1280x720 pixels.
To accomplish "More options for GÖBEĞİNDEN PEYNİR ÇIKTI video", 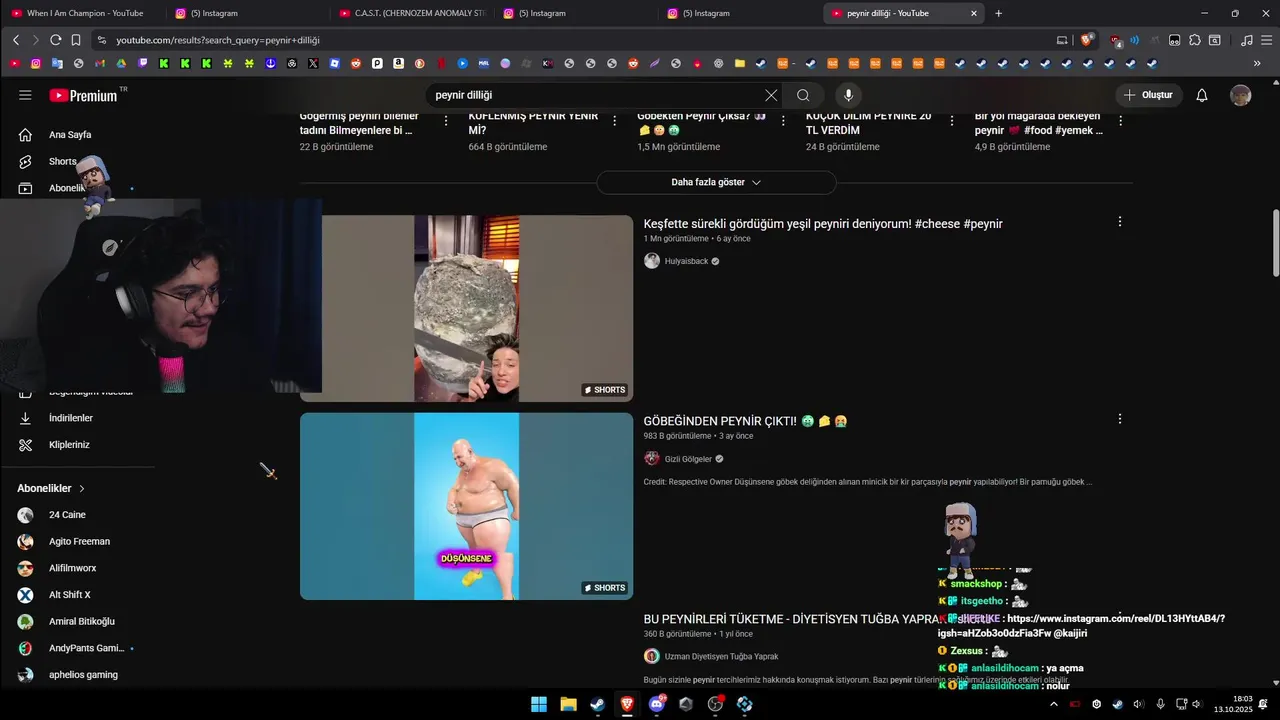I will [x=1119, y=419].
